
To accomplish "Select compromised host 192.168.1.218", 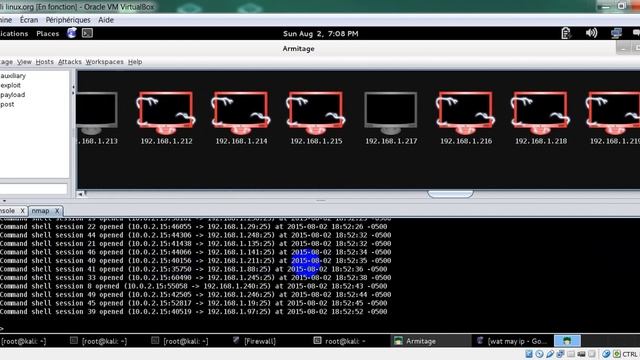I will pyautogui.click(x=540, y=113).
